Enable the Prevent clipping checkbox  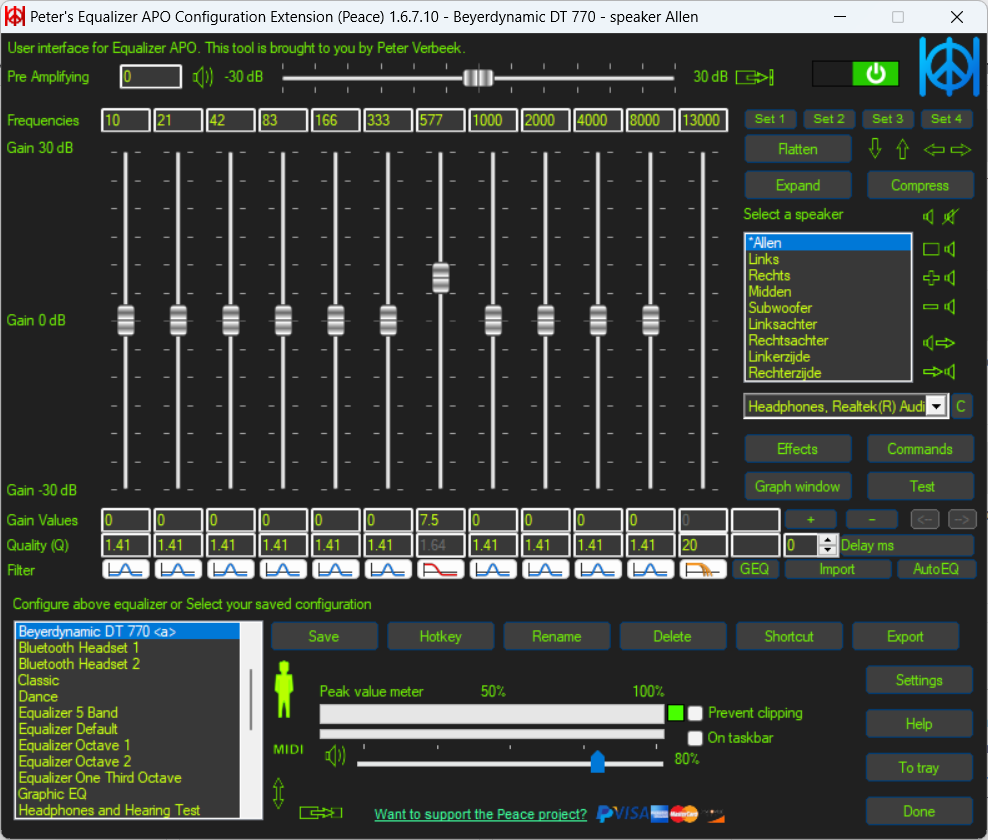[696, 713]
